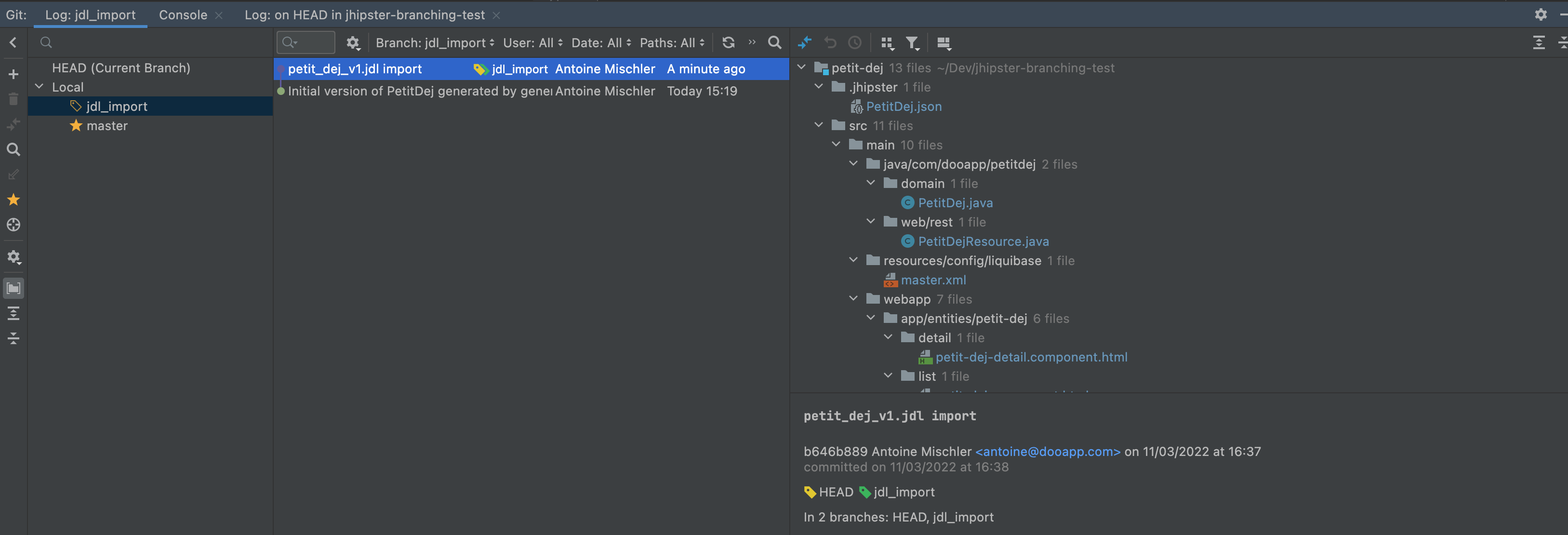Screen dimensions: 1568x535
Task: Click the HEAD tag in commit details
Action: click(x=828, y=492)
